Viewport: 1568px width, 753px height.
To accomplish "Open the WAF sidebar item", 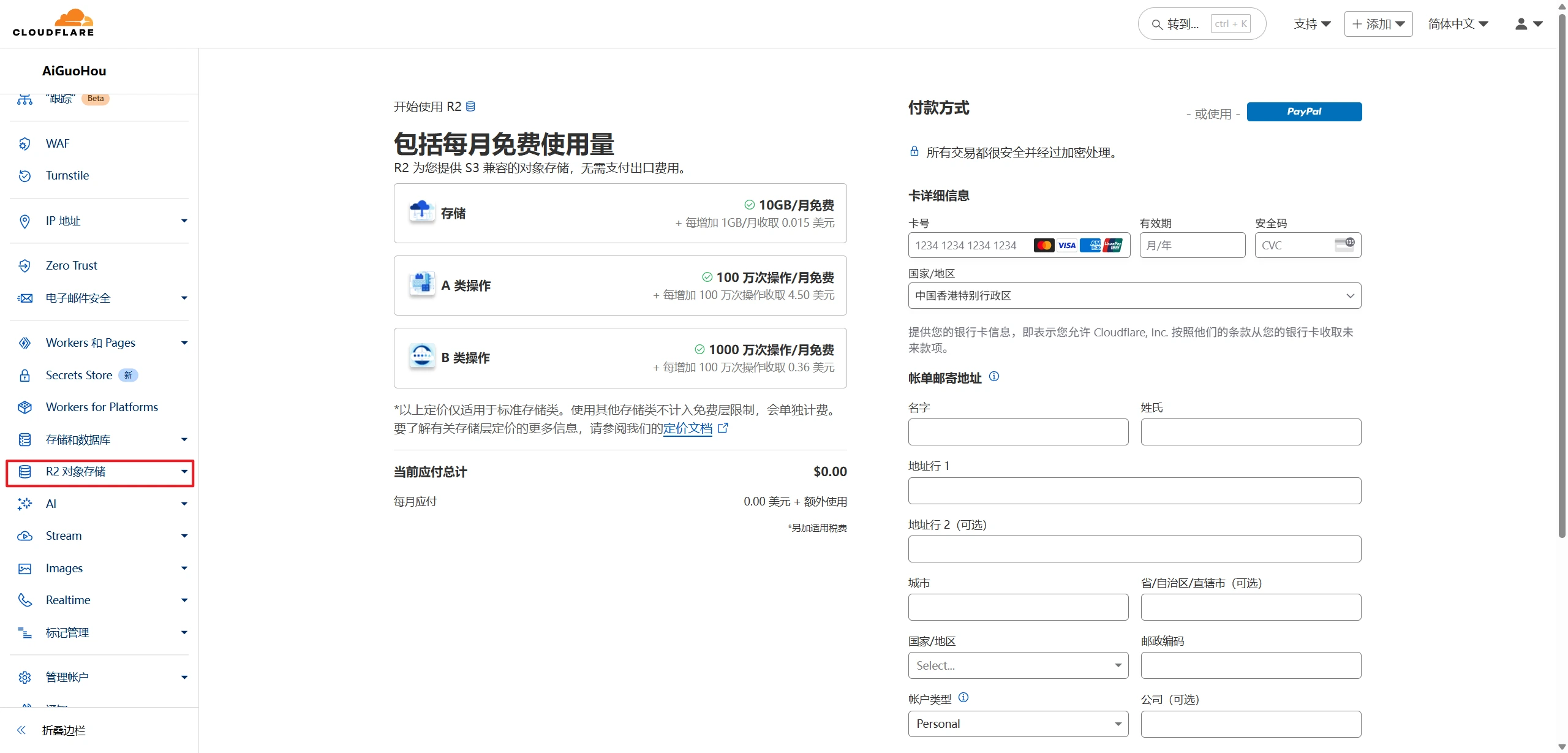I will tap(58, 143).
